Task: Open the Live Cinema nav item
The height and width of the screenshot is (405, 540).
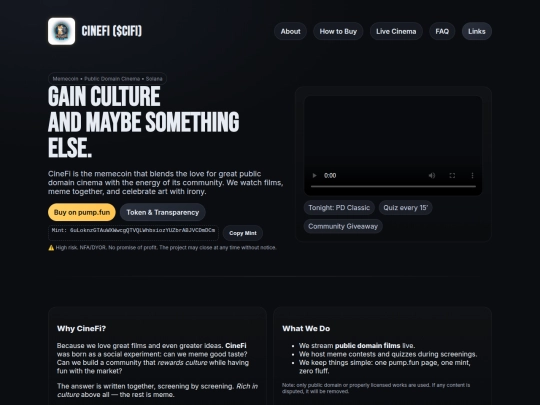Action: 396,31
